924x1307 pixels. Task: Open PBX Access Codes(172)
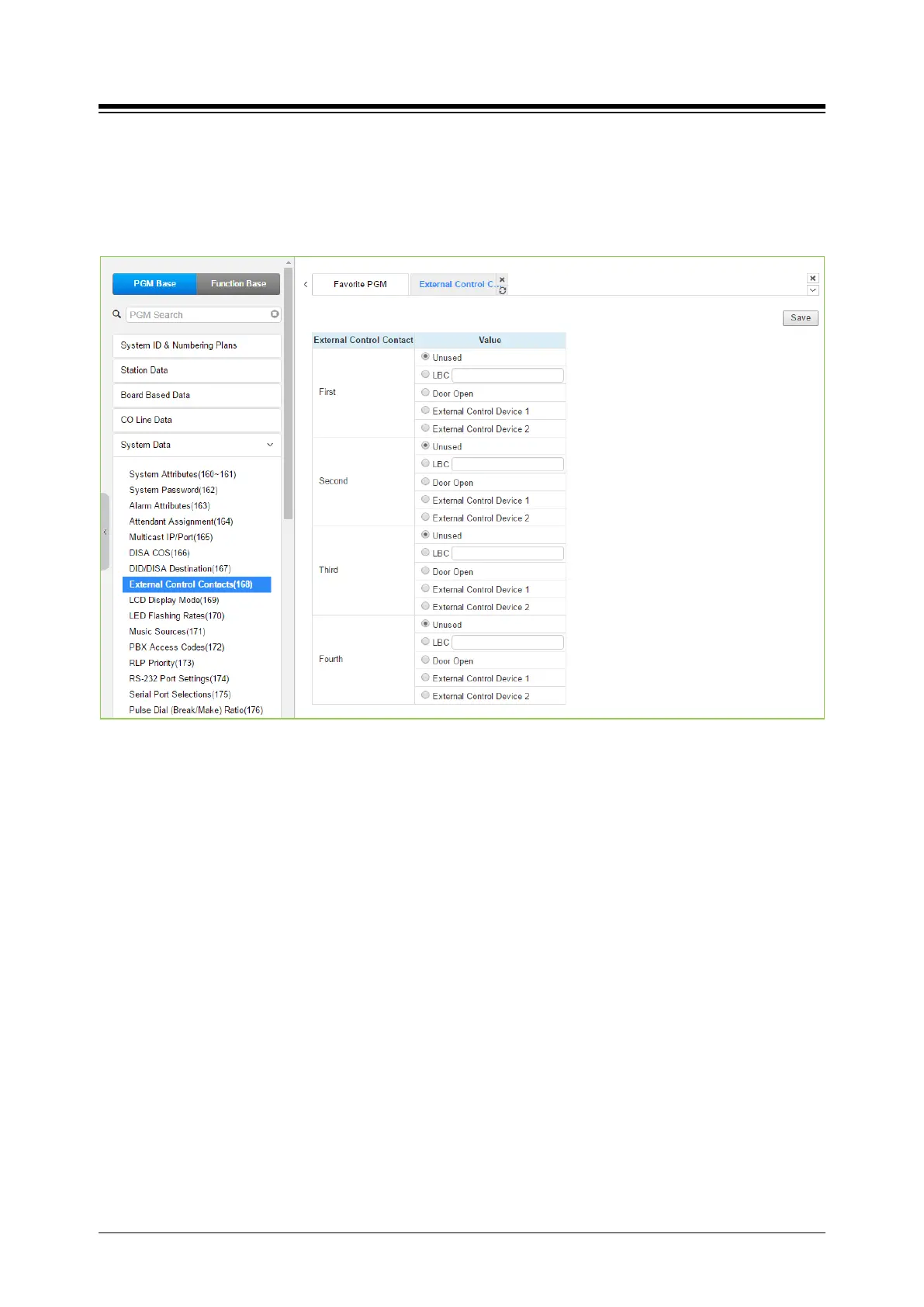click(177, 647)
